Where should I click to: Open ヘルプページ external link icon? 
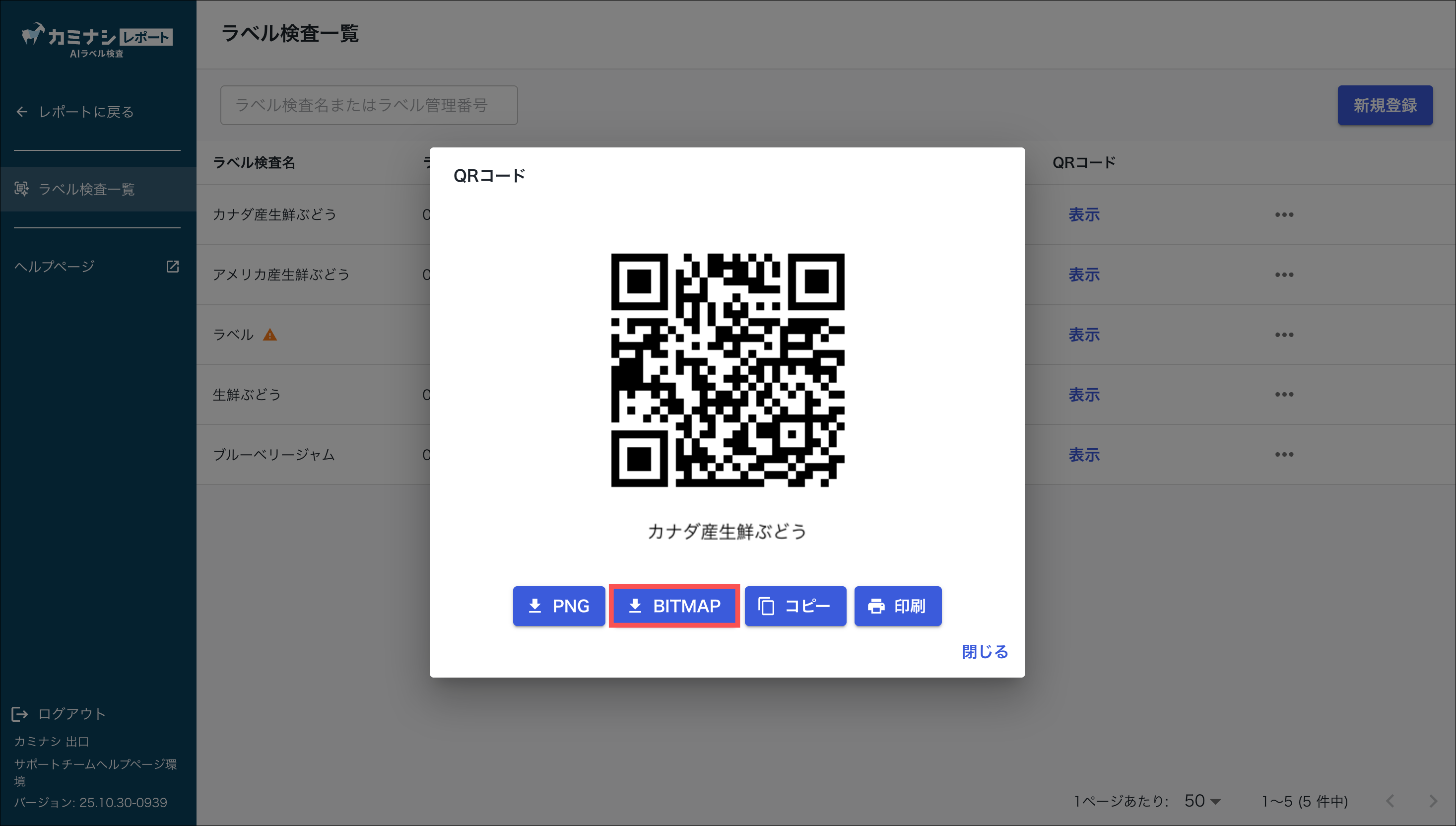[172, 266]
